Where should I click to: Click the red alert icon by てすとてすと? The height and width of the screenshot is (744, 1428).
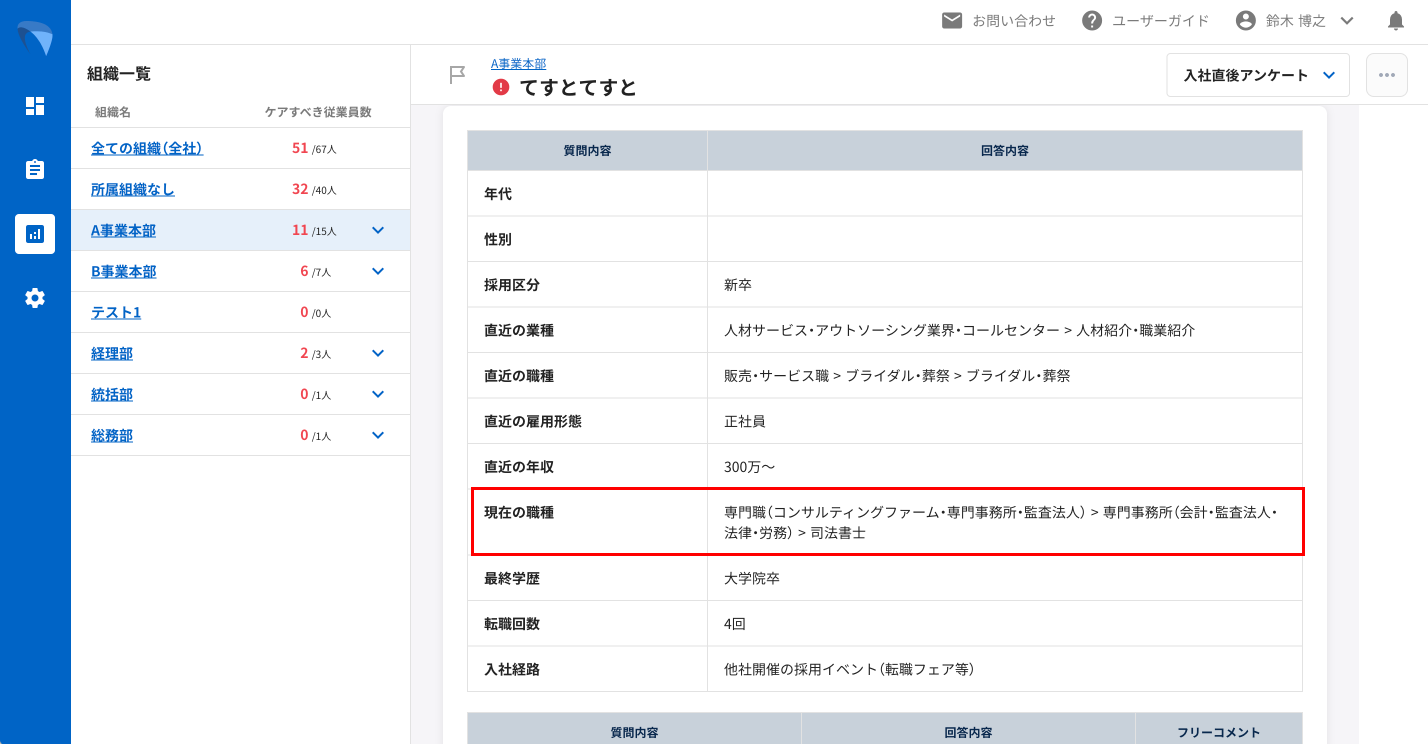pyautogui.click(x=501, y=87)
